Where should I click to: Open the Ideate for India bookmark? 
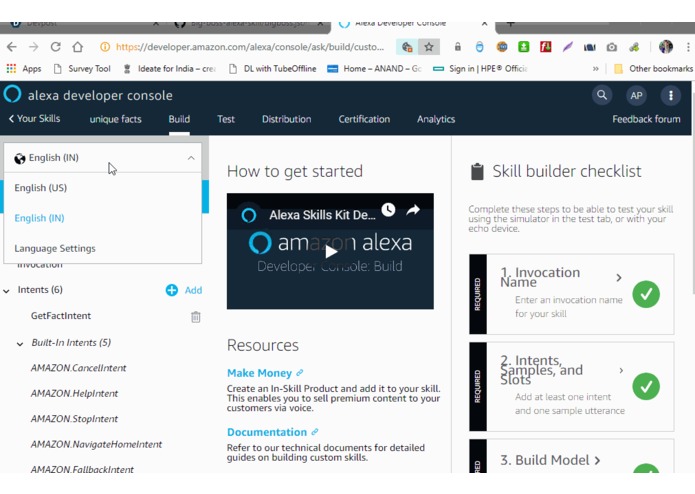point(169,69)
